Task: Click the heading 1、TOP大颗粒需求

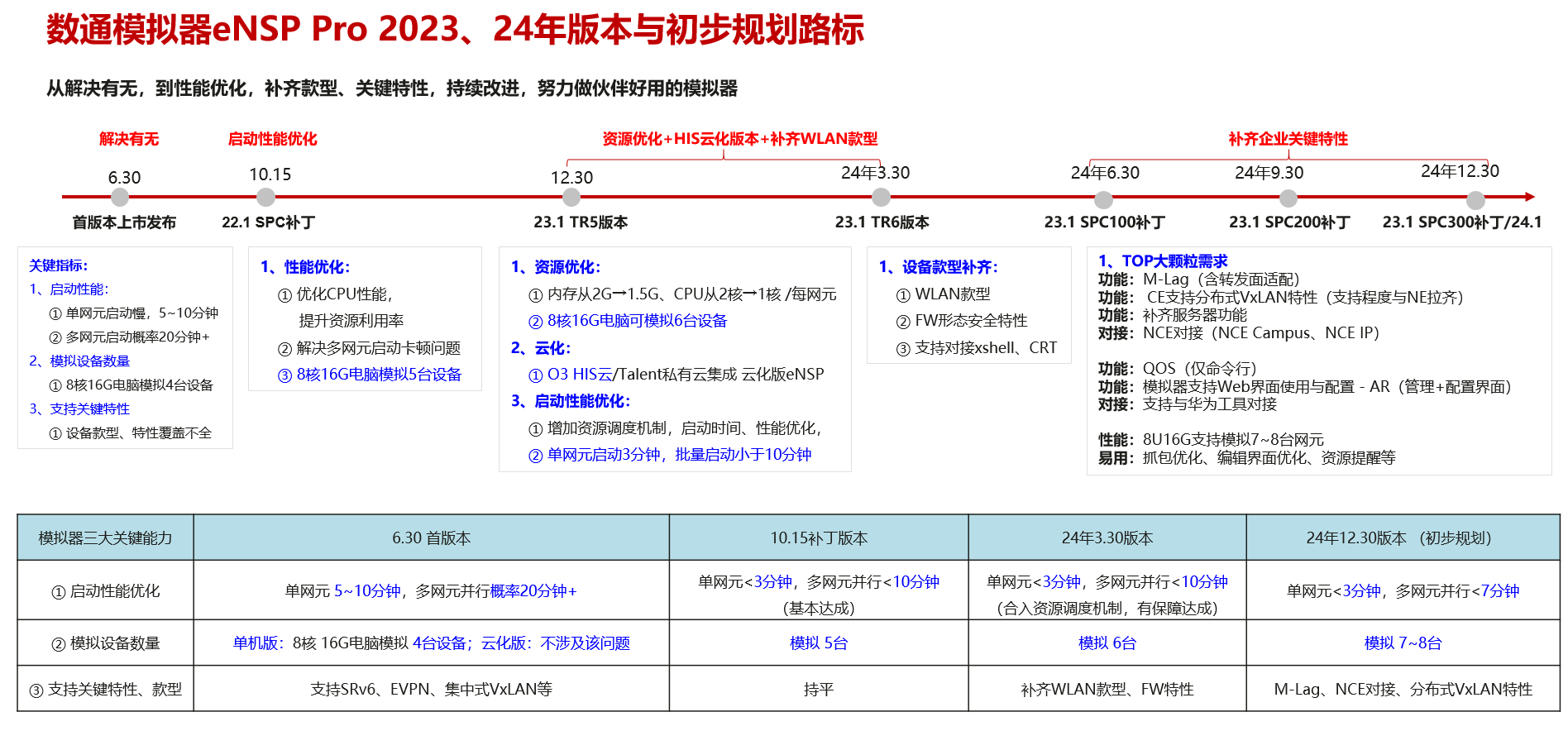Action: (1163, 261)
